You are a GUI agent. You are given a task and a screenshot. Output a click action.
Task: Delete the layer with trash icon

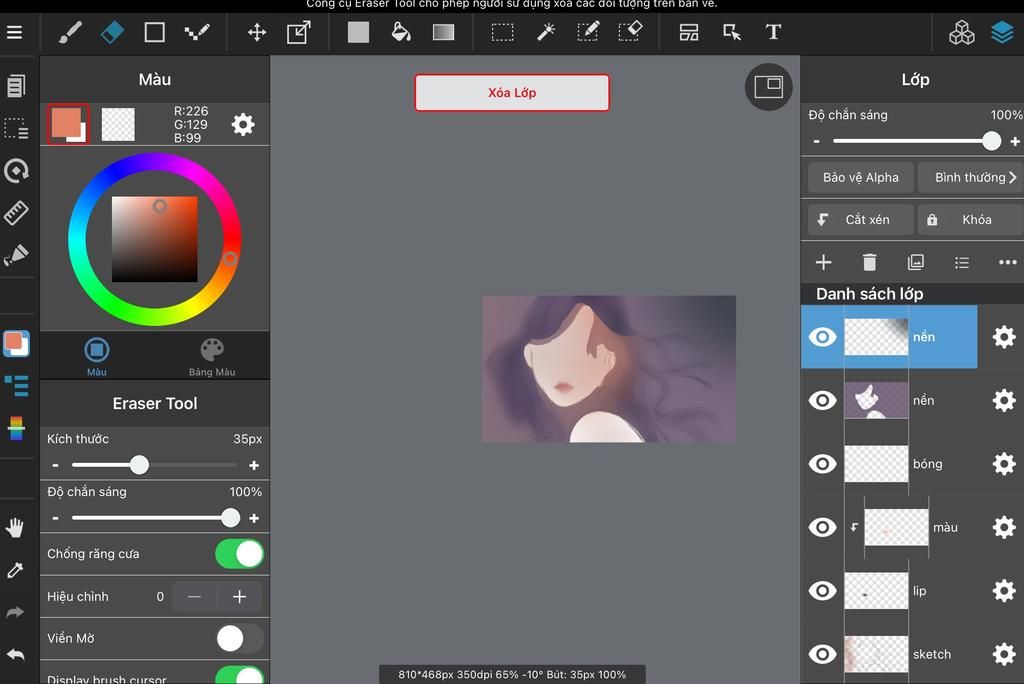[869, 263]
